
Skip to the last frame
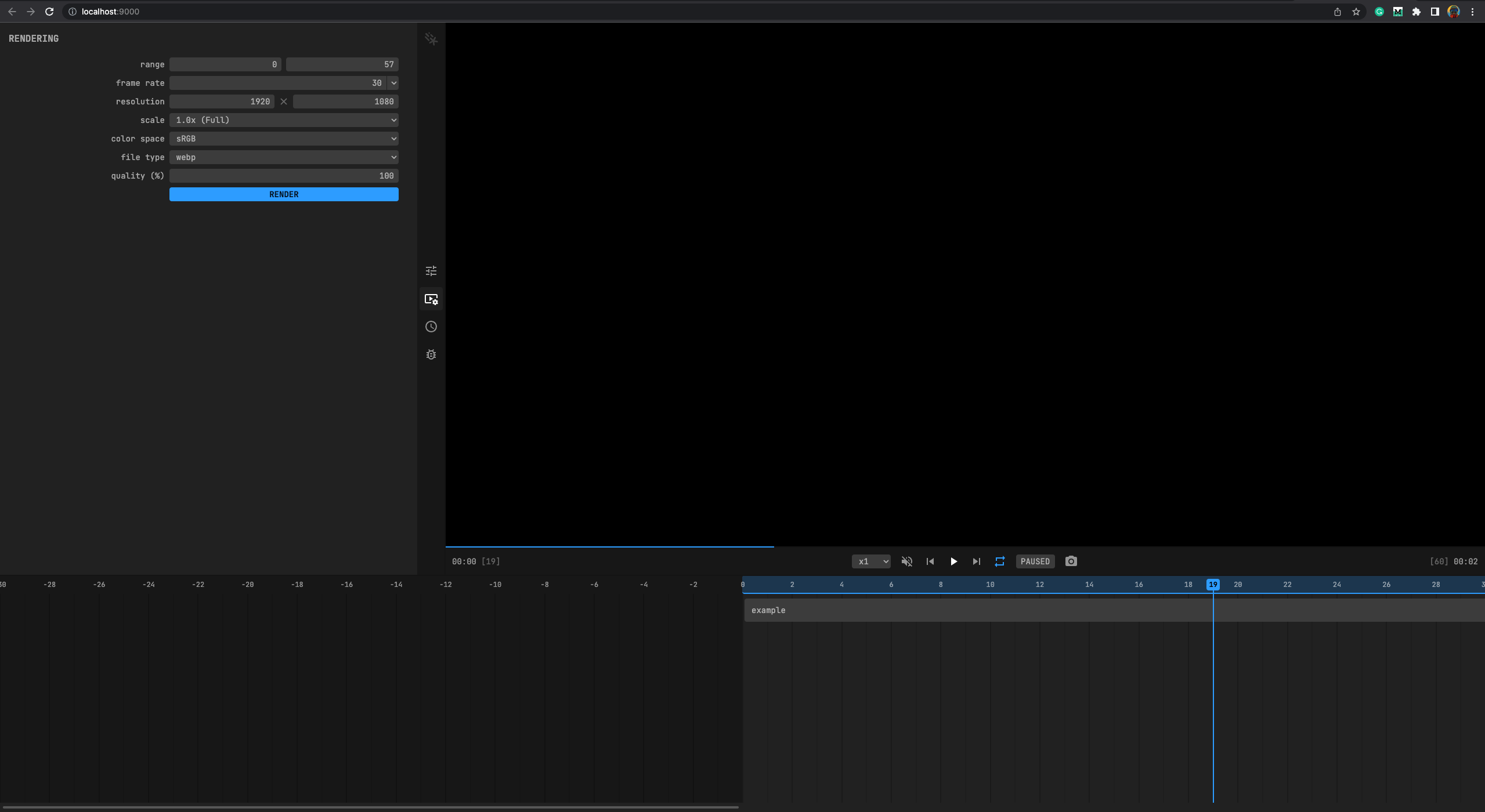(976, 561)
